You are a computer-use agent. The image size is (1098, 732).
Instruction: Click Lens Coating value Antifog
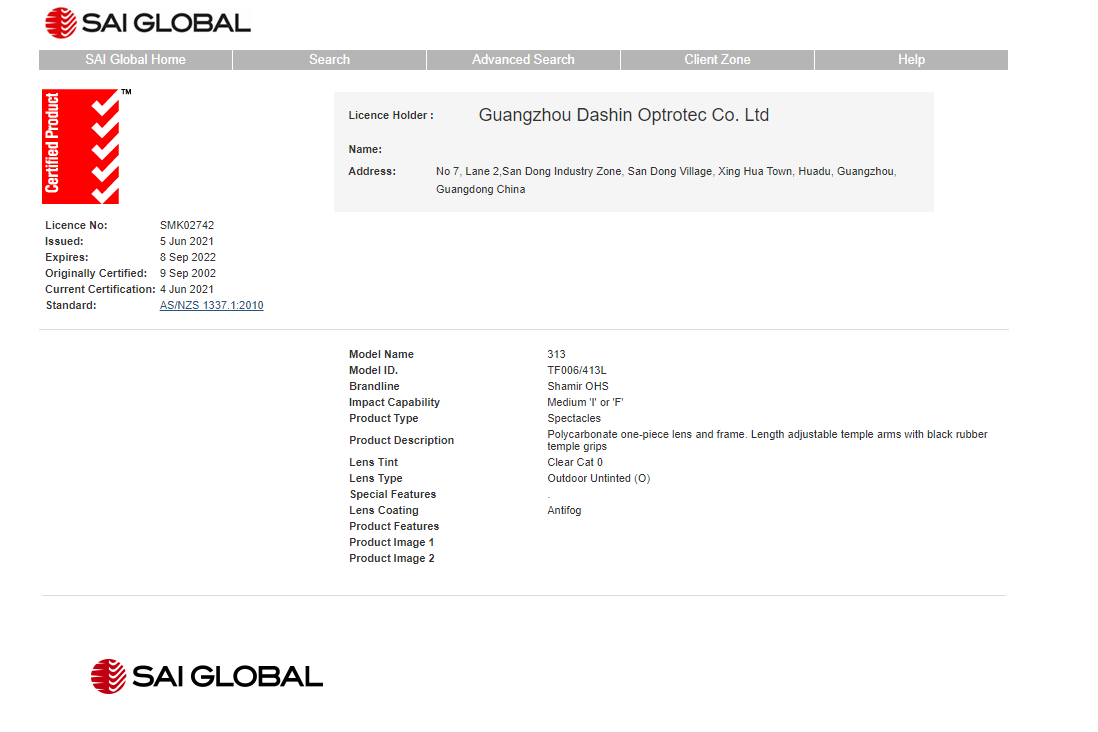[564, 511]
